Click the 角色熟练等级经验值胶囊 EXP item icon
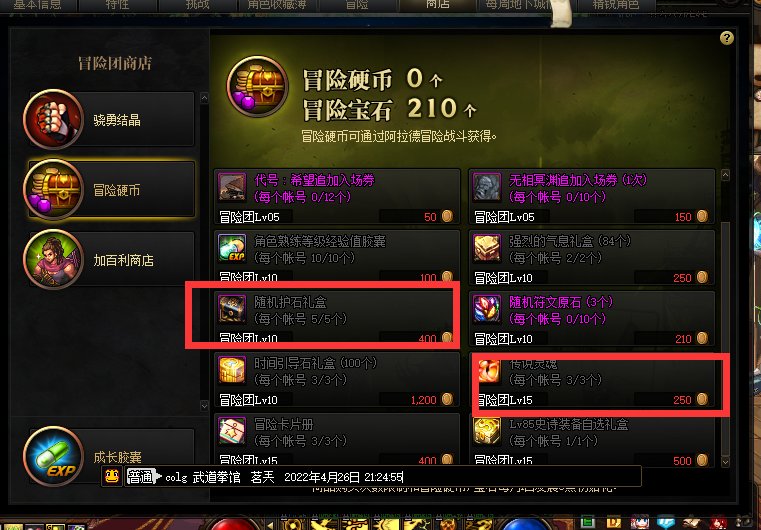Screen dimensions: 761x530 pyautogui.click(x=232, y=248)
